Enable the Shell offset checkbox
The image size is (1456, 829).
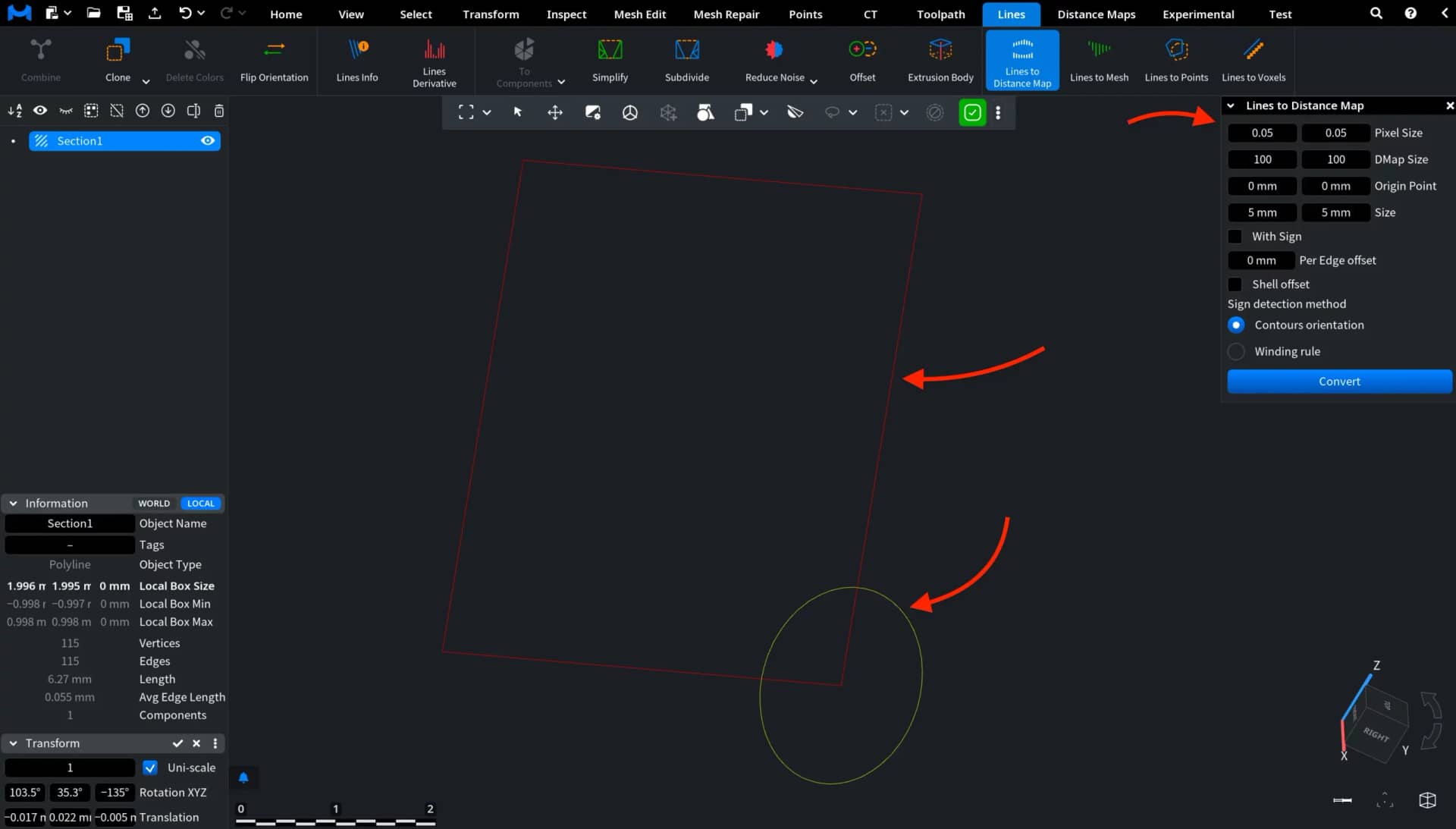(x=1235, y=284)
